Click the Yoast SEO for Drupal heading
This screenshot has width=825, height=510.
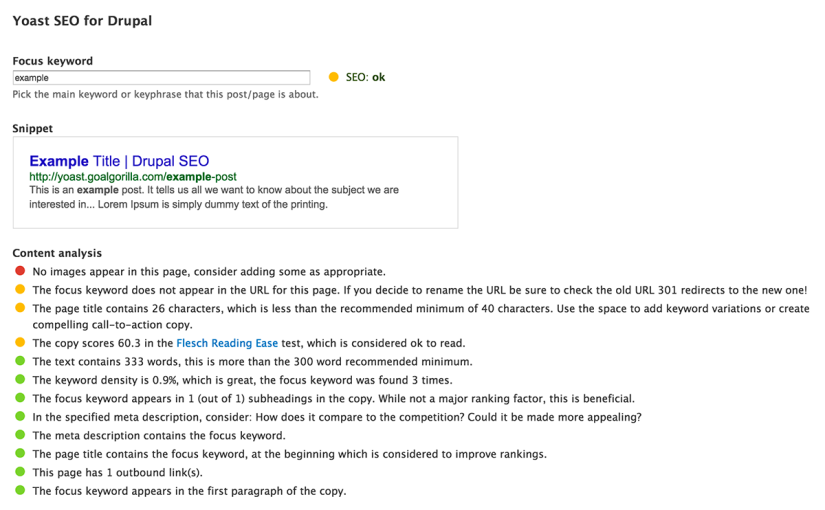coord(82,21)
